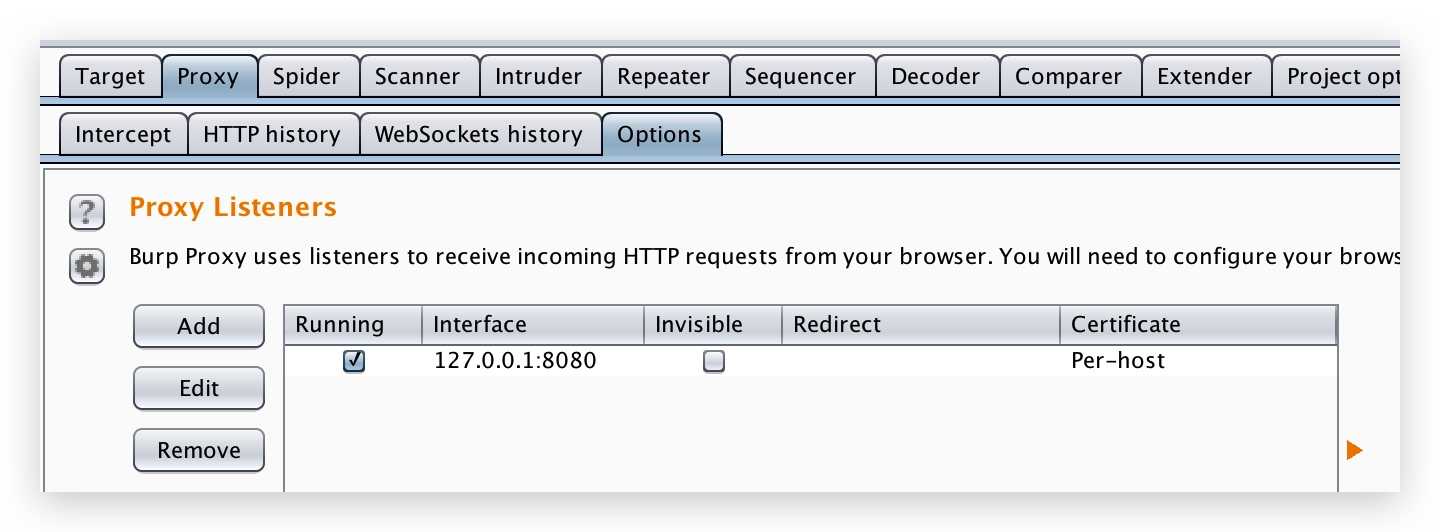Open the Decoder tab
The width and height of the screenshot is (1440, 532).
(937, 76)
